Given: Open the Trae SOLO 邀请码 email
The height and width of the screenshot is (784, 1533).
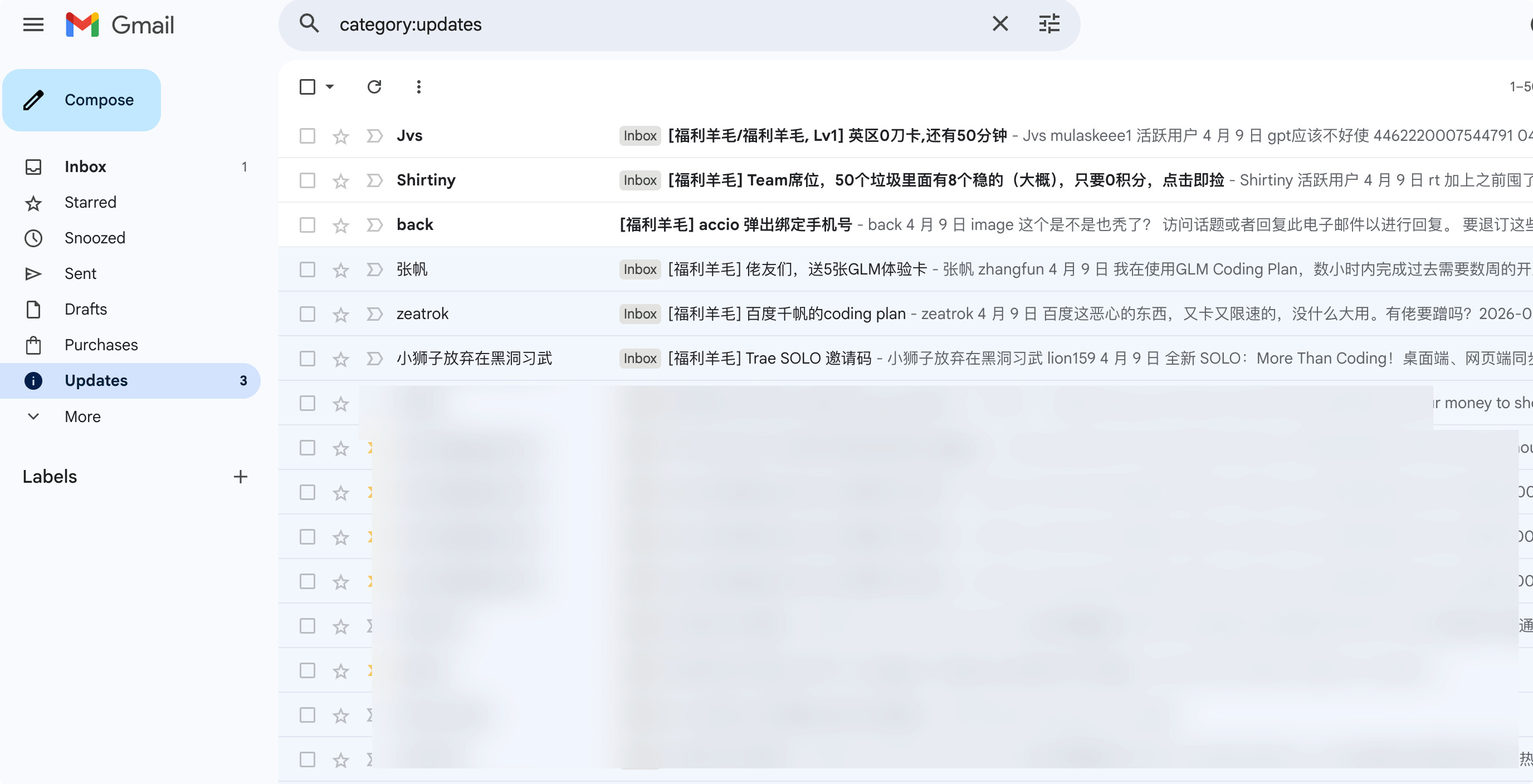Looking at the screenshot, I should pos(906,359).
